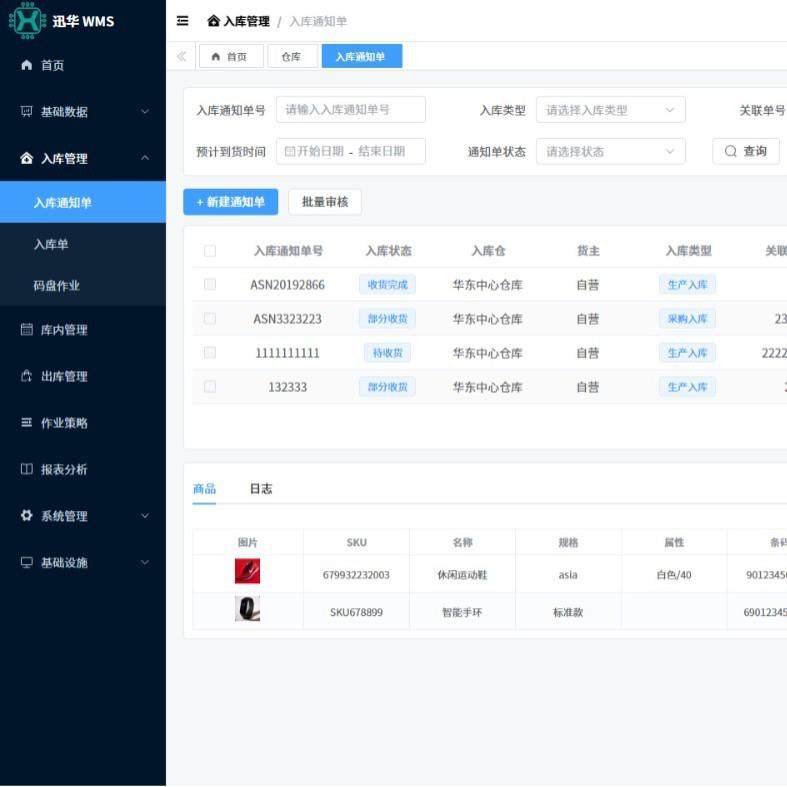
Task: Open 库内管理 menu text
Action: click(x=64, y=330)
